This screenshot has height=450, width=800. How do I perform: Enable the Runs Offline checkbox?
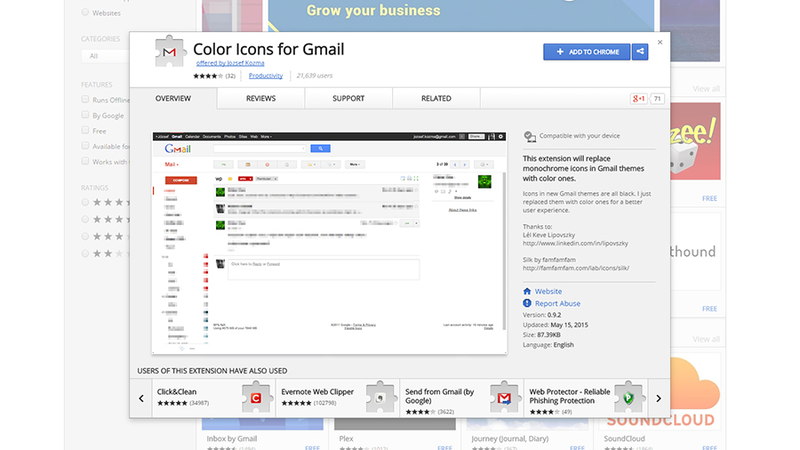click(85, 99)
